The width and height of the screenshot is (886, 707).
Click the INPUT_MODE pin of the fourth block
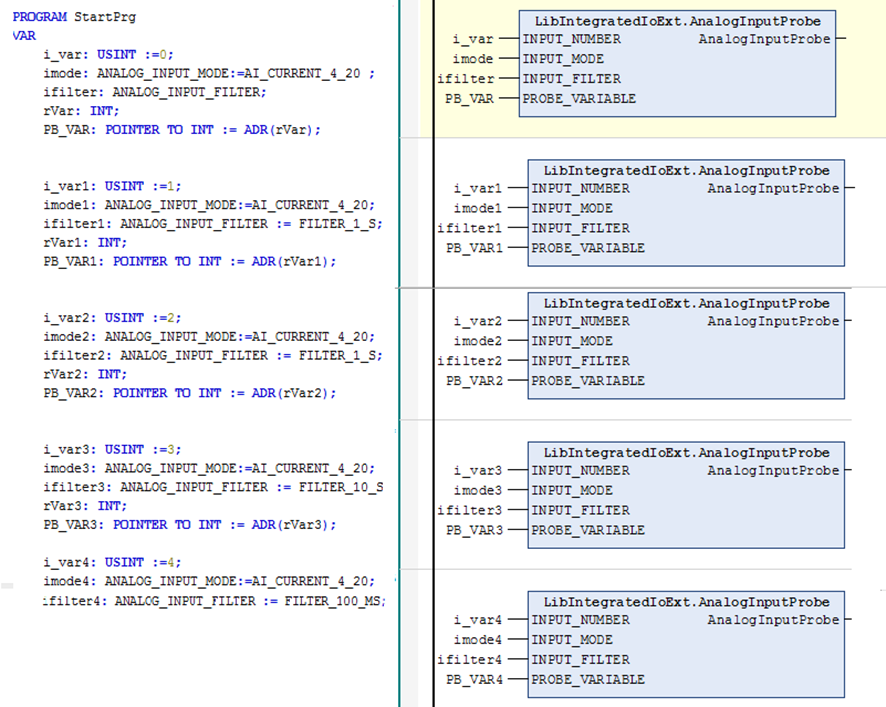(x=572, y=490)
